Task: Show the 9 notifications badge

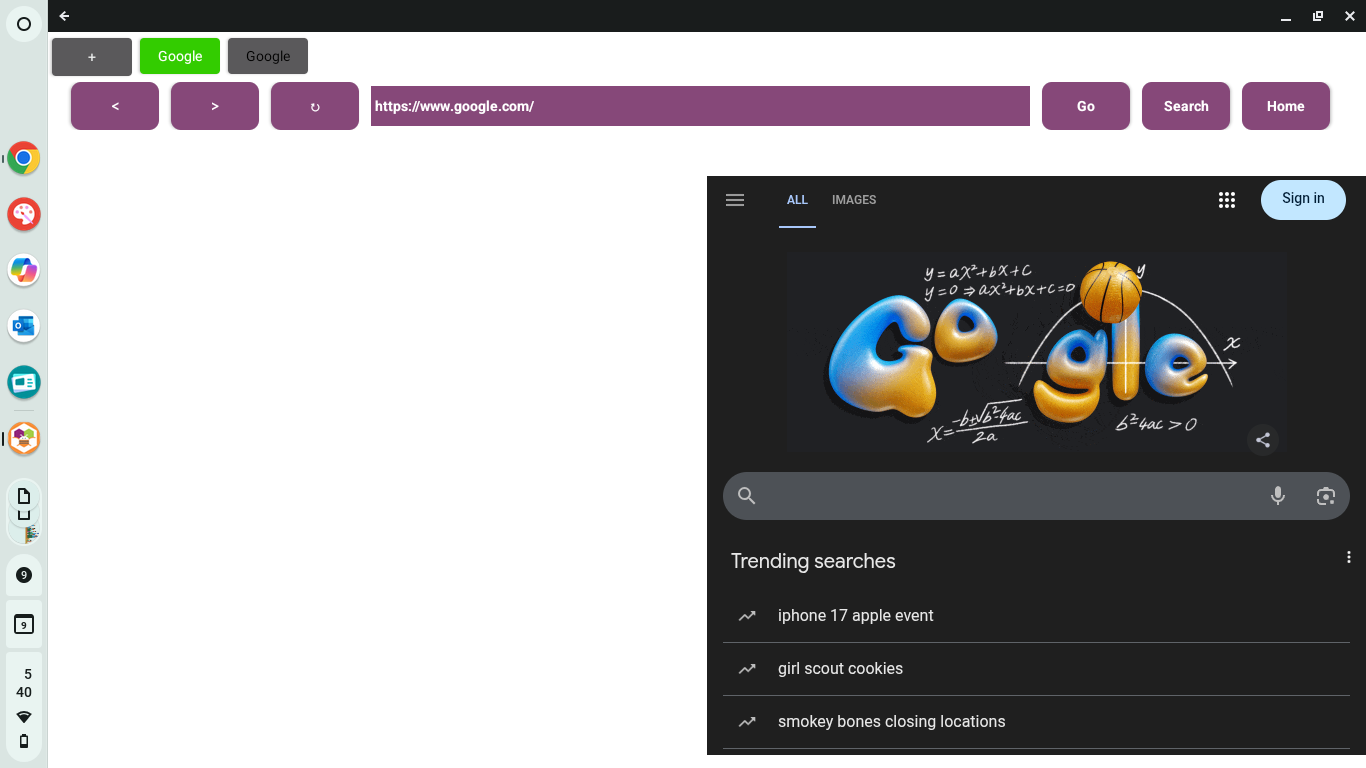Action: tap(24, 575)
